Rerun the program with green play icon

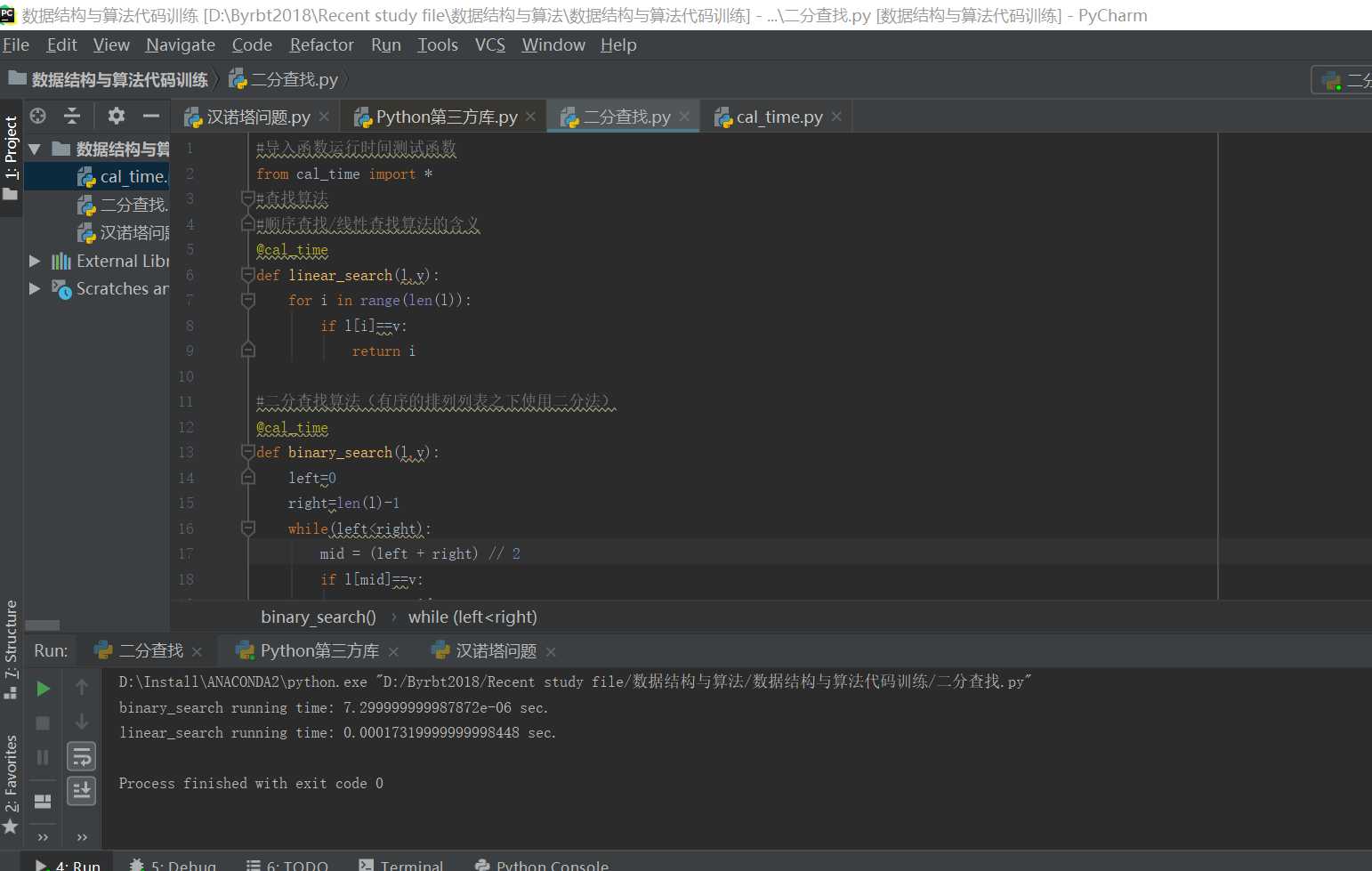(43, 689)
